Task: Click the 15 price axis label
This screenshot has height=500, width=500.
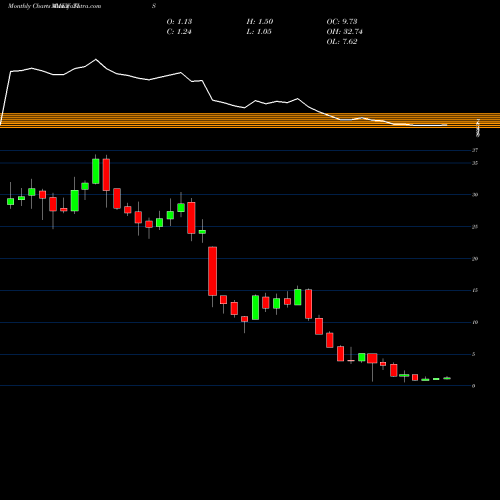Action: [475, 290]
